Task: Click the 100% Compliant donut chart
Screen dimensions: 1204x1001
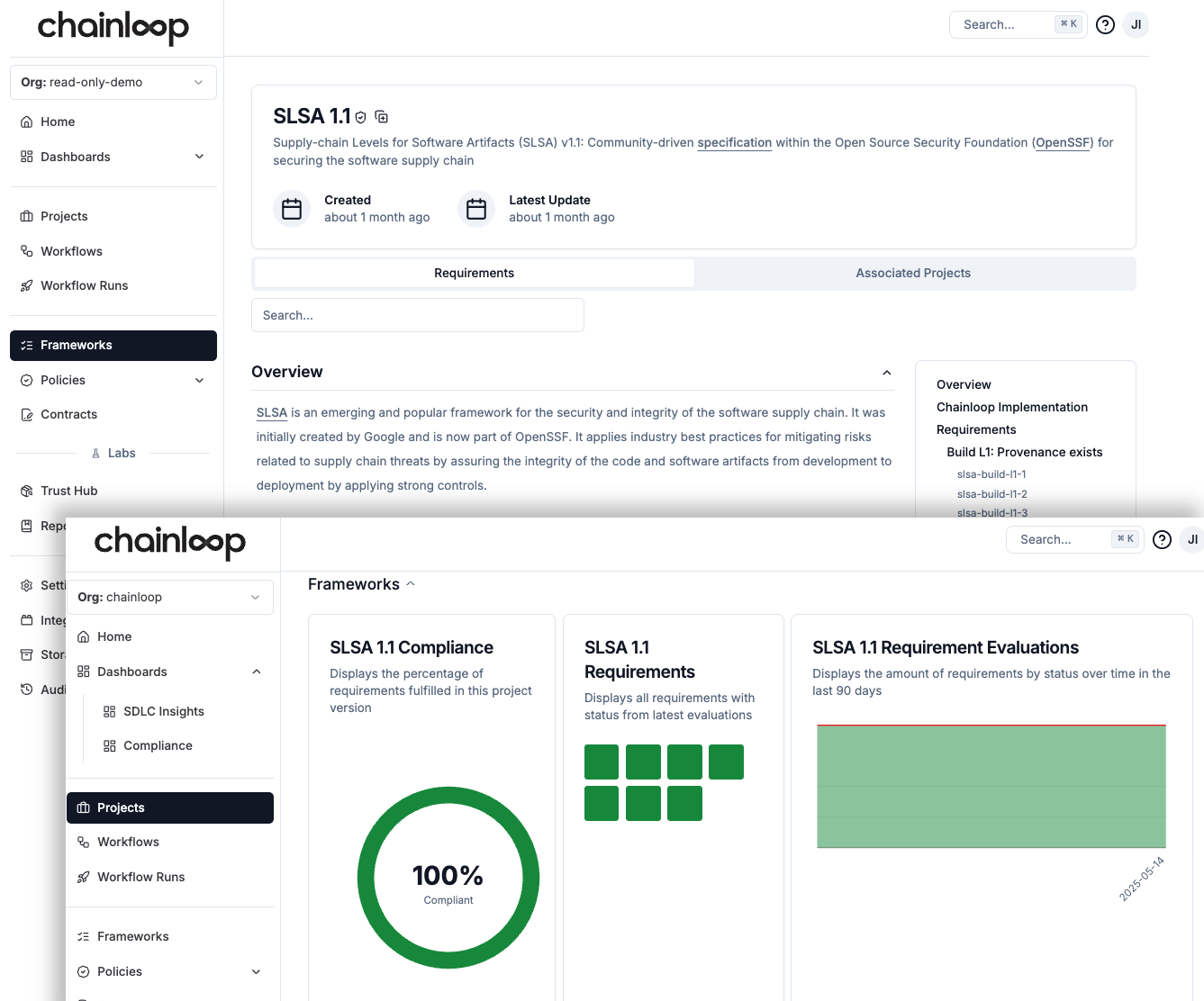Action: pyautogui.click(x=448, y=878)
